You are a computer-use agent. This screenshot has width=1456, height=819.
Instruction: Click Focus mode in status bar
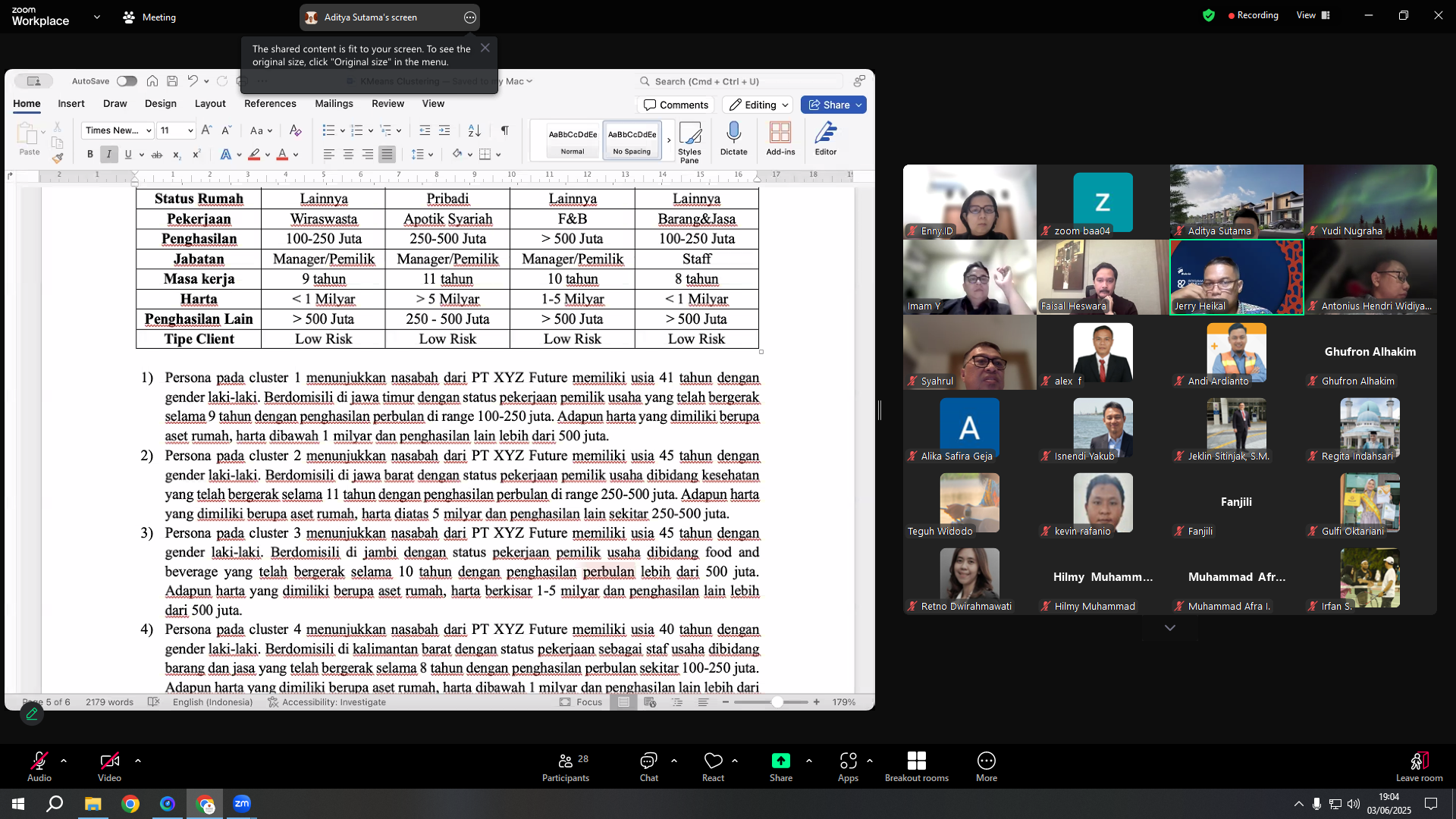coord(581,702)
